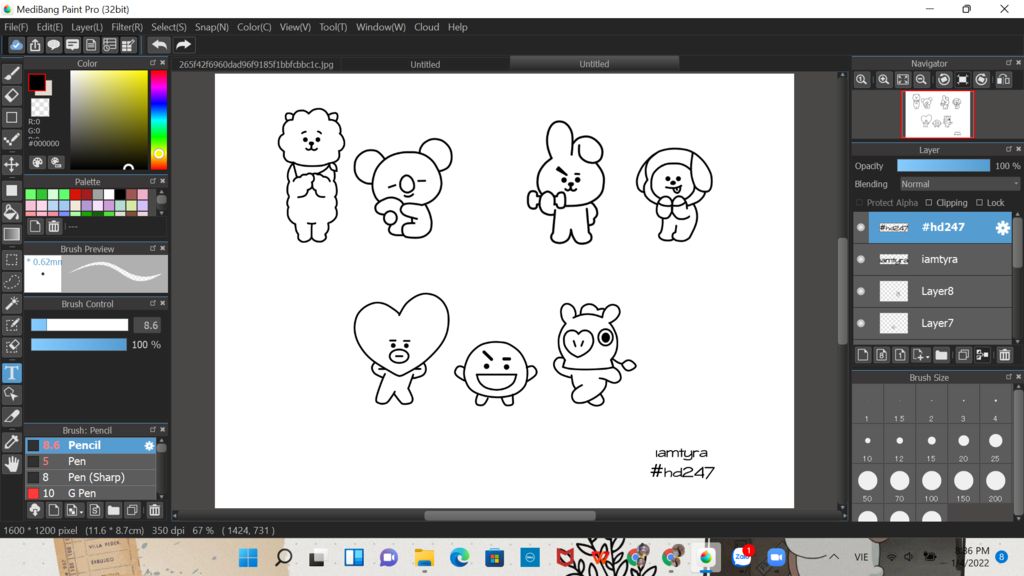Undock the Navigator panel
This screenshot has width=1024, height=576.
pyautogui.click(x=1008, y=63)
